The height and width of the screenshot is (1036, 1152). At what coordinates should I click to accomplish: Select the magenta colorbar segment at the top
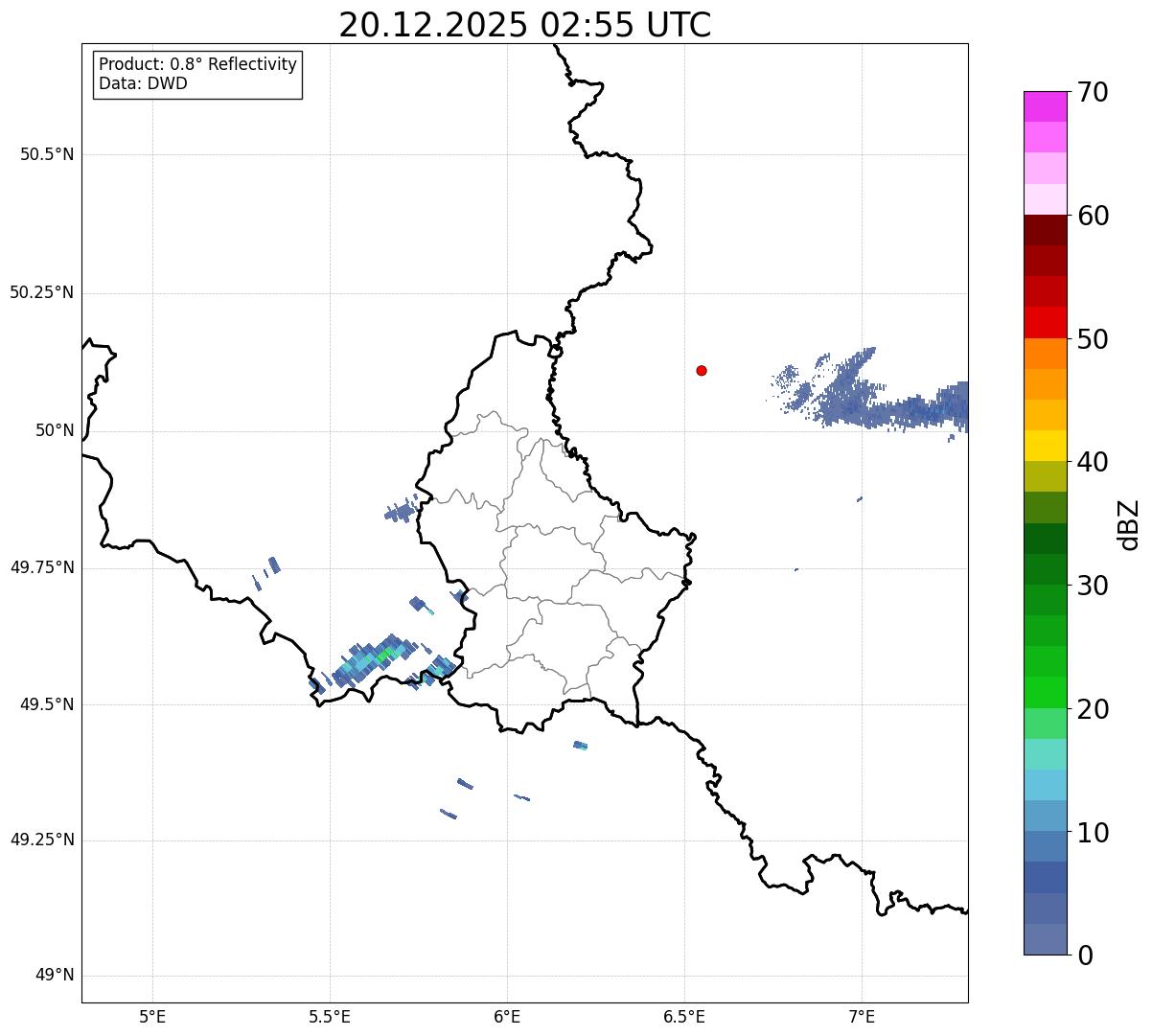[x=1045, y=106]
